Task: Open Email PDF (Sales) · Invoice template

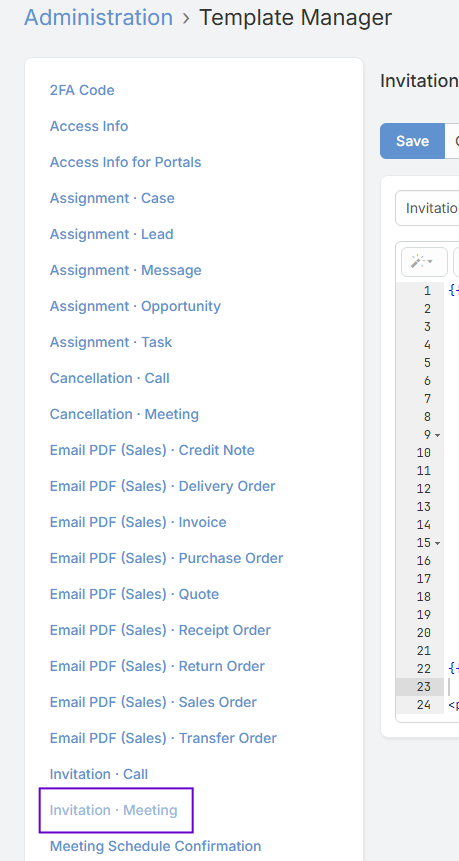Action: 138,522
